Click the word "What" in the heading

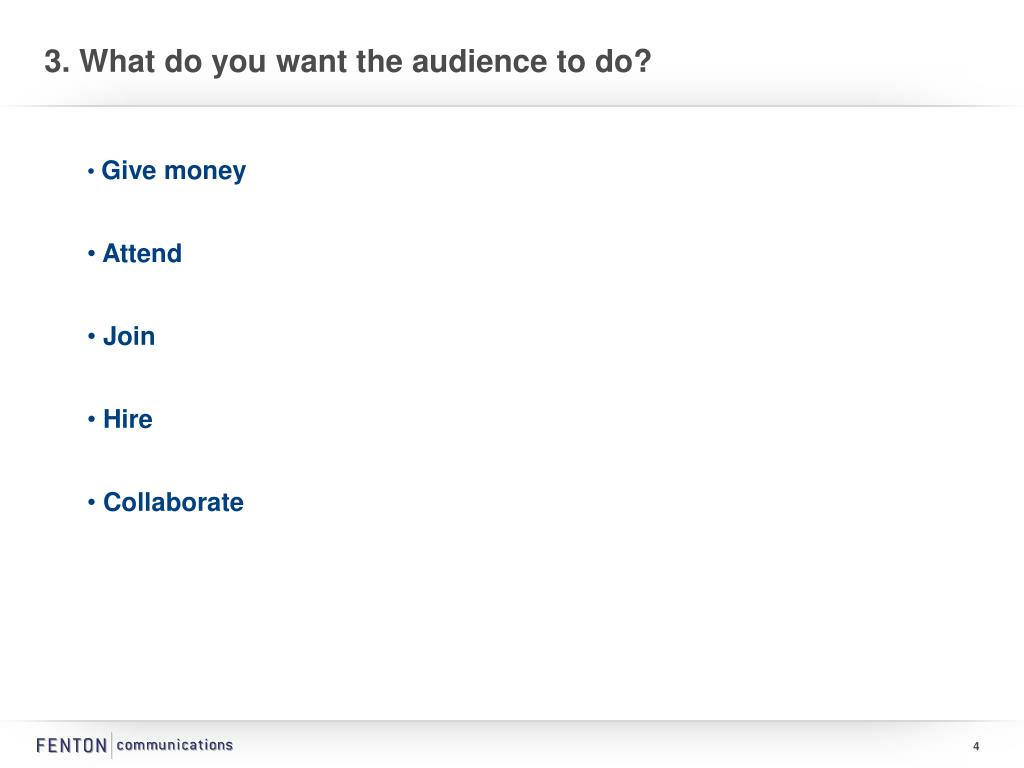pos(118,61)
